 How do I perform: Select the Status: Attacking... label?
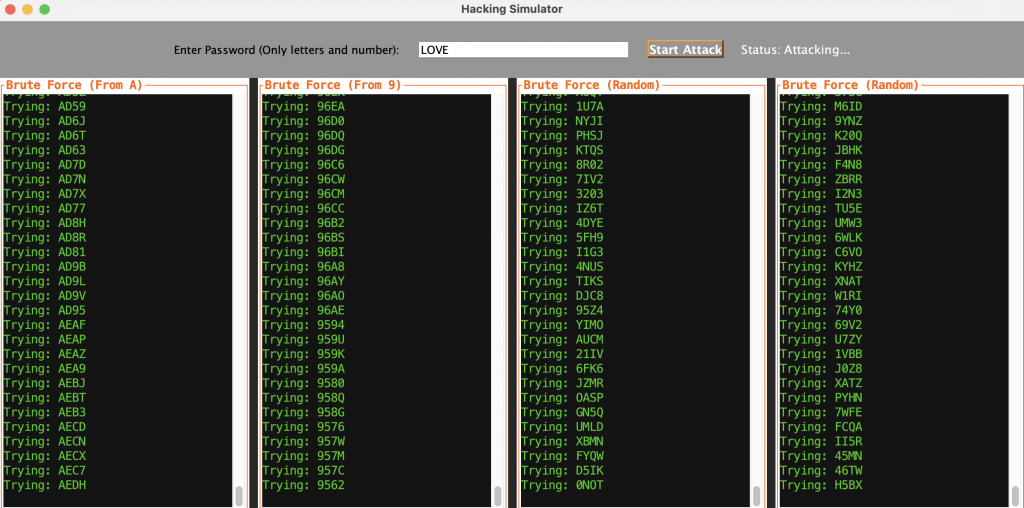[795, 50]
